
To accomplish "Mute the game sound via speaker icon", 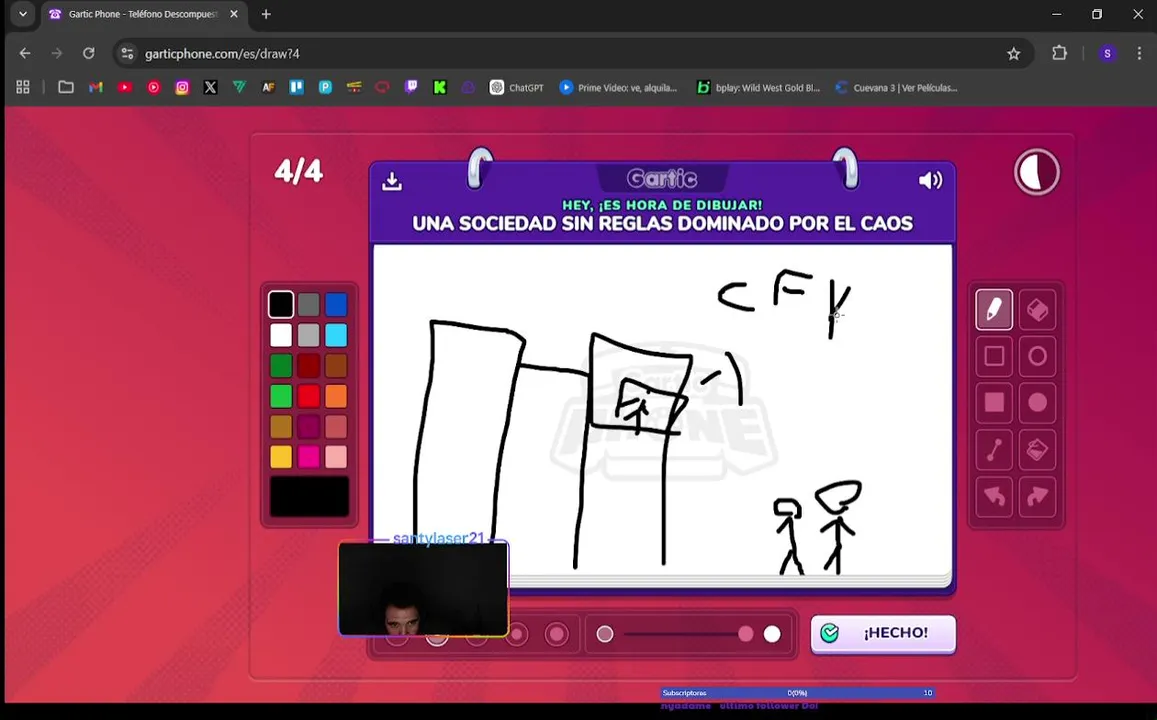I will click(930, 180).
